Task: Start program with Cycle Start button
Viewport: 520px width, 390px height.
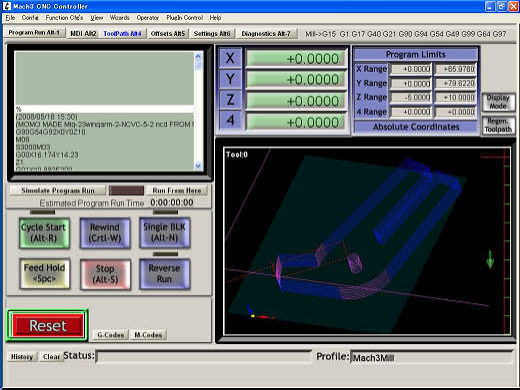Action: coord(44,233)
